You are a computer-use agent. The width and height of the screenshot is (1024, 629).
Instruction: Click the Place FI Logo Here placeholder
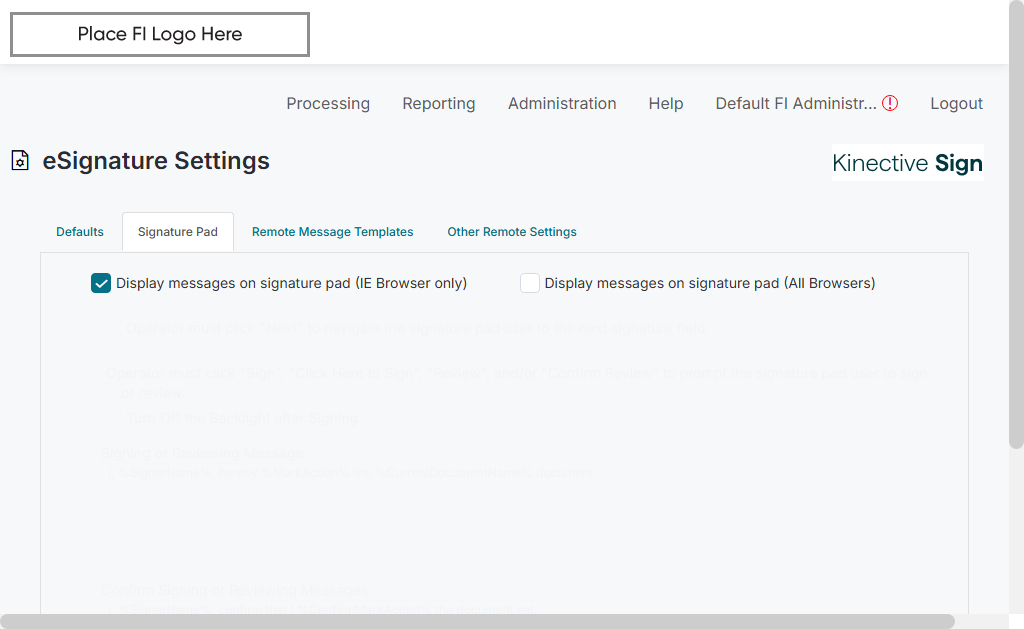pyautogui.click(x=160, y=35)
